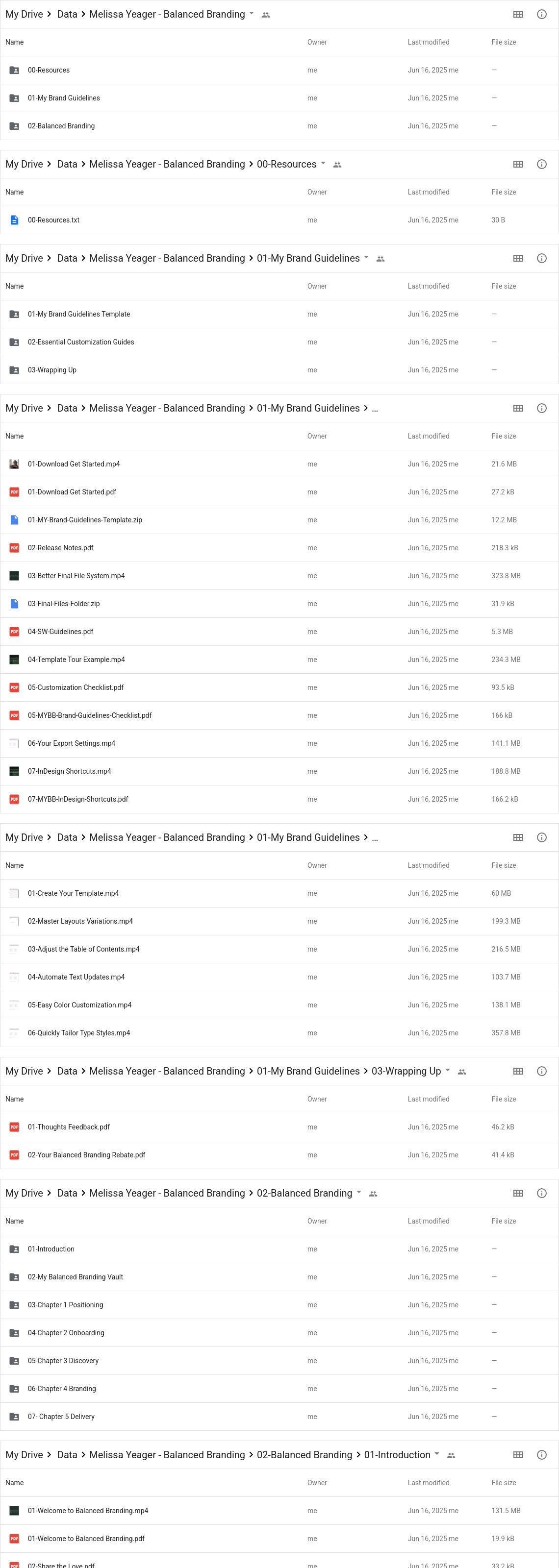The width and height of the screenshot is (559, 1568).
Task: Switch to grid view in 00-Resources section
Action: click(518, 164)
